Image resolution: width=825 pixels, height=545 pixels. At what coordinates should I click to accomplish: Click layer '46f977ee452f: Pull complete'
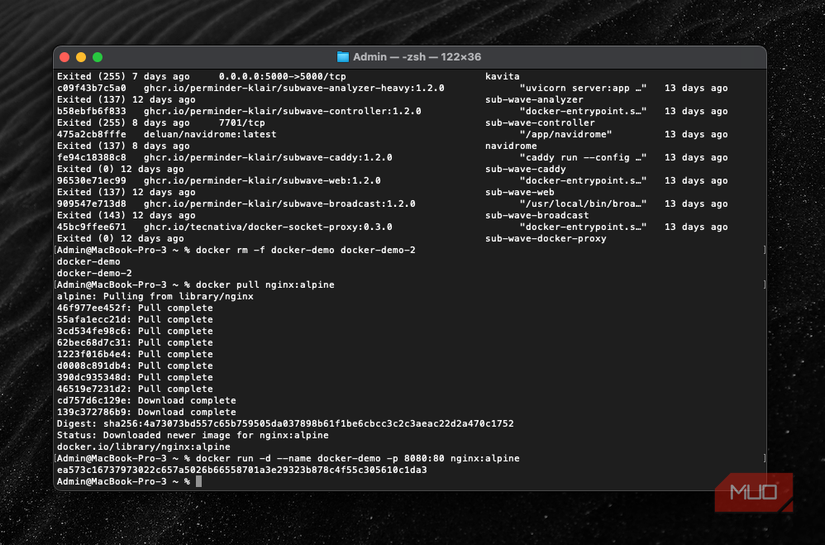[135, 308]
